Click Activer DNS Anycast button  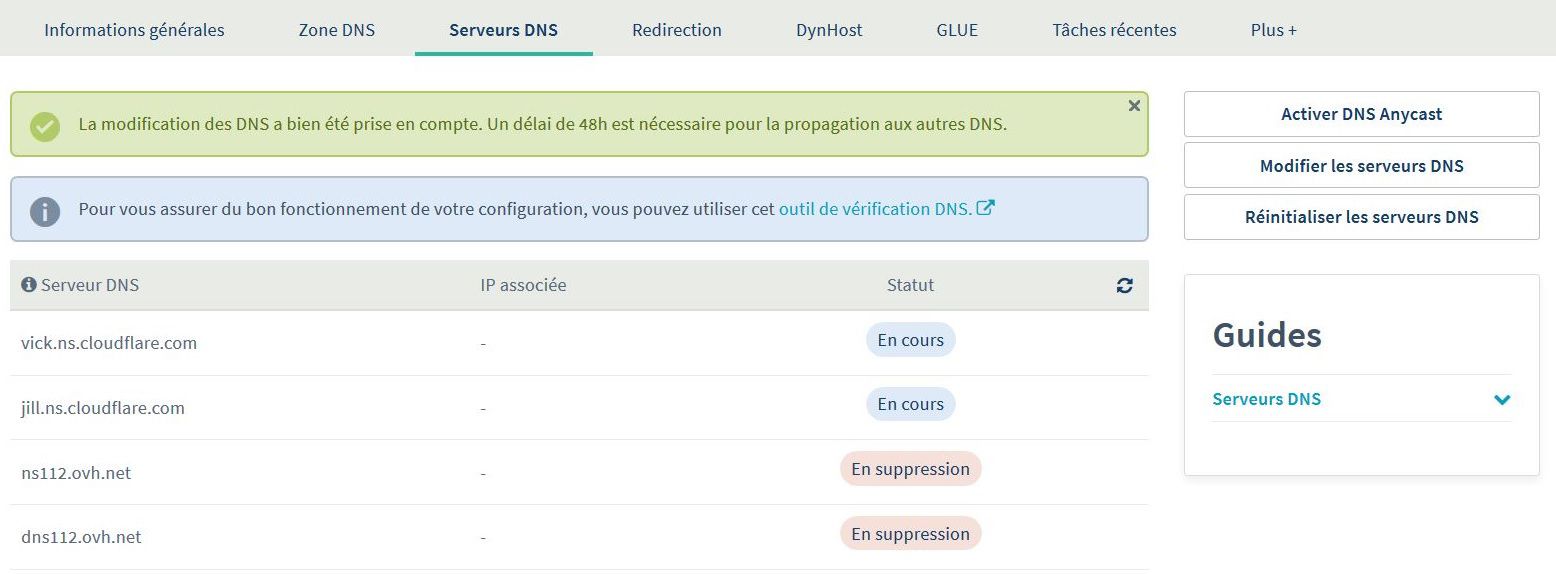coord(1361,114)
